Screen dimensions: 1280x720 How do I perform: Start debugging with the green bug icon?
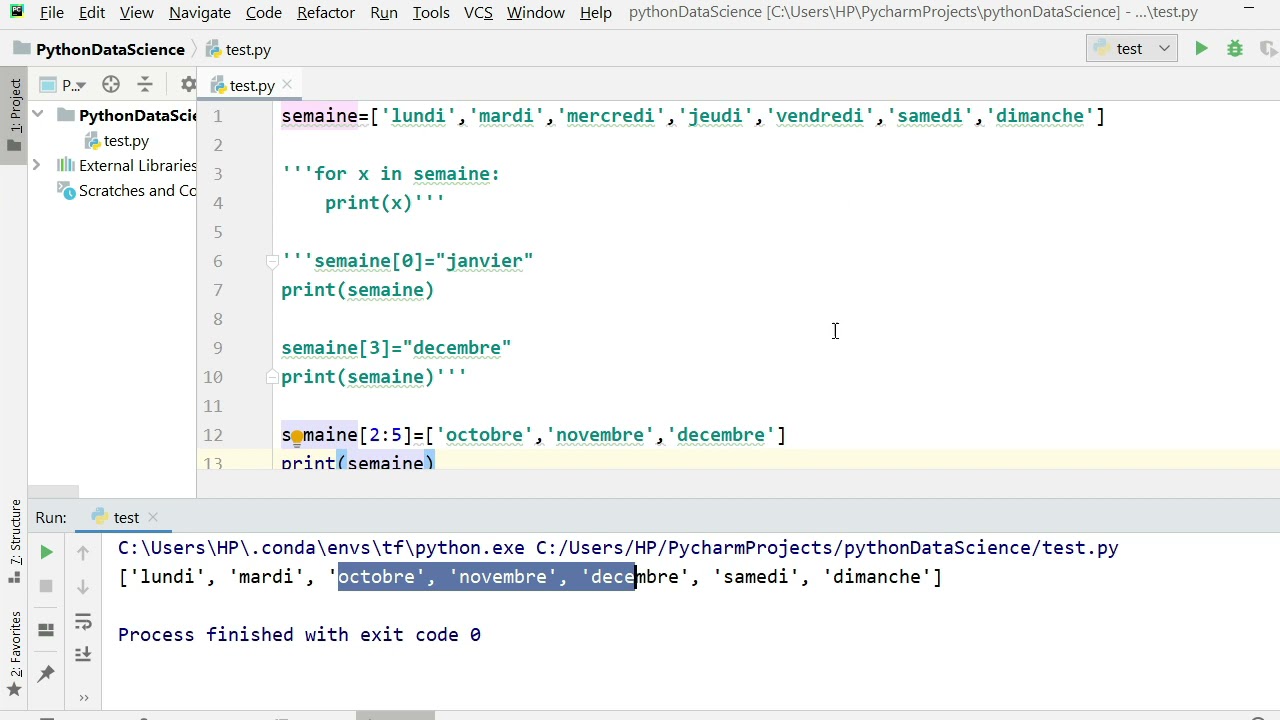[1235, 48]
